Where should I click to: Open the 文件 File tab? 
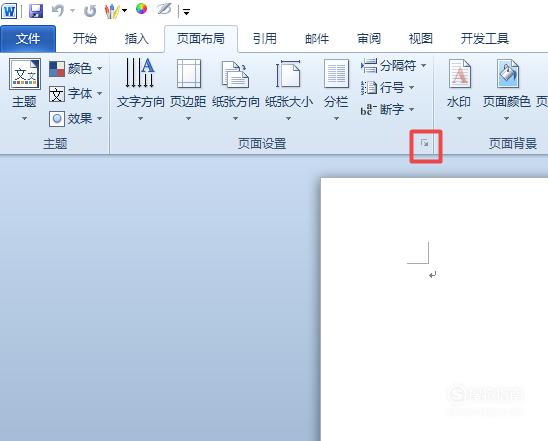[28, 39]
